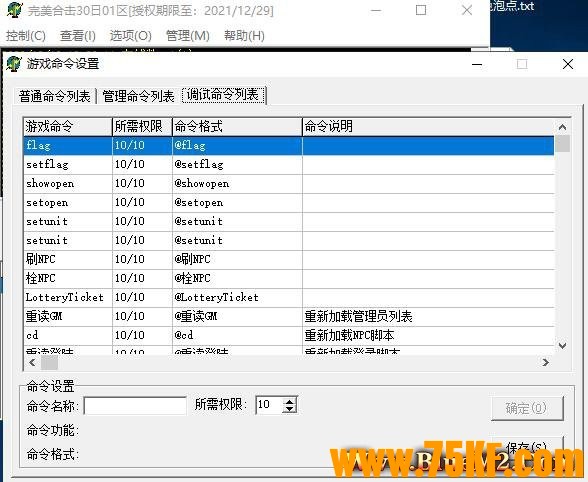588x482 pixels.
Task: Increase 所需权限 value with spinner up arrow
Action: coord(290,402)
